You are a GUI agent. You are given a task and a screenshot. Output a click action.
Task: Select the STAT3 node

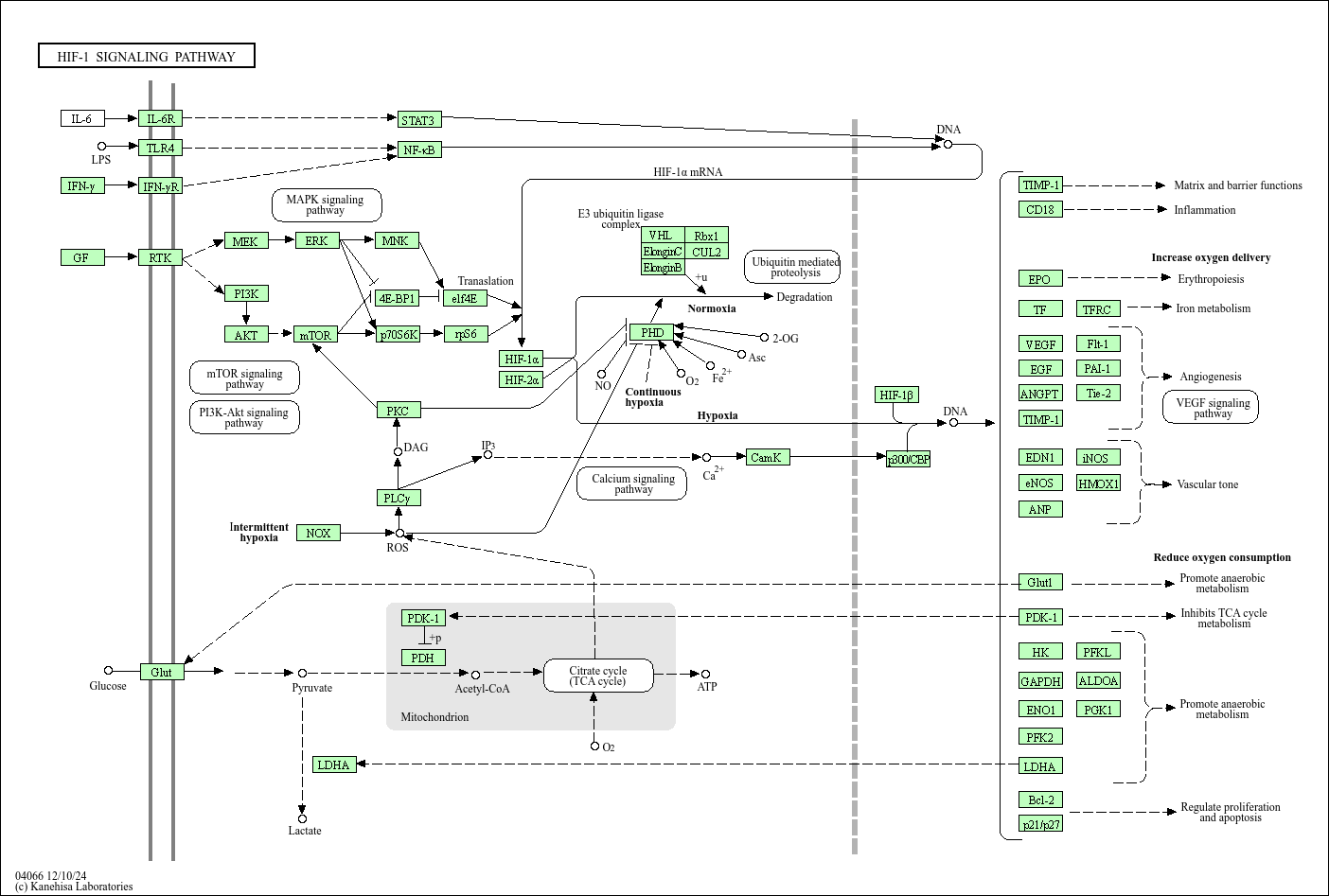[x=419, y=119]
